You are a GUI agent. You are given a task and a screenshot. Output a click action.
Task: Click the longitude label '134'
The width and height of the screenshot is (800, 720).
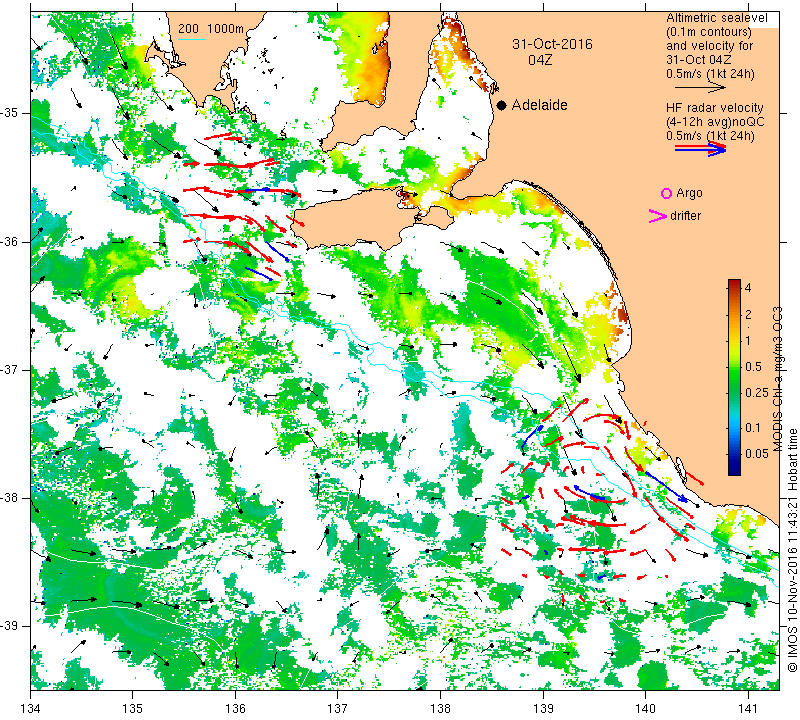[x=31, y=708]
